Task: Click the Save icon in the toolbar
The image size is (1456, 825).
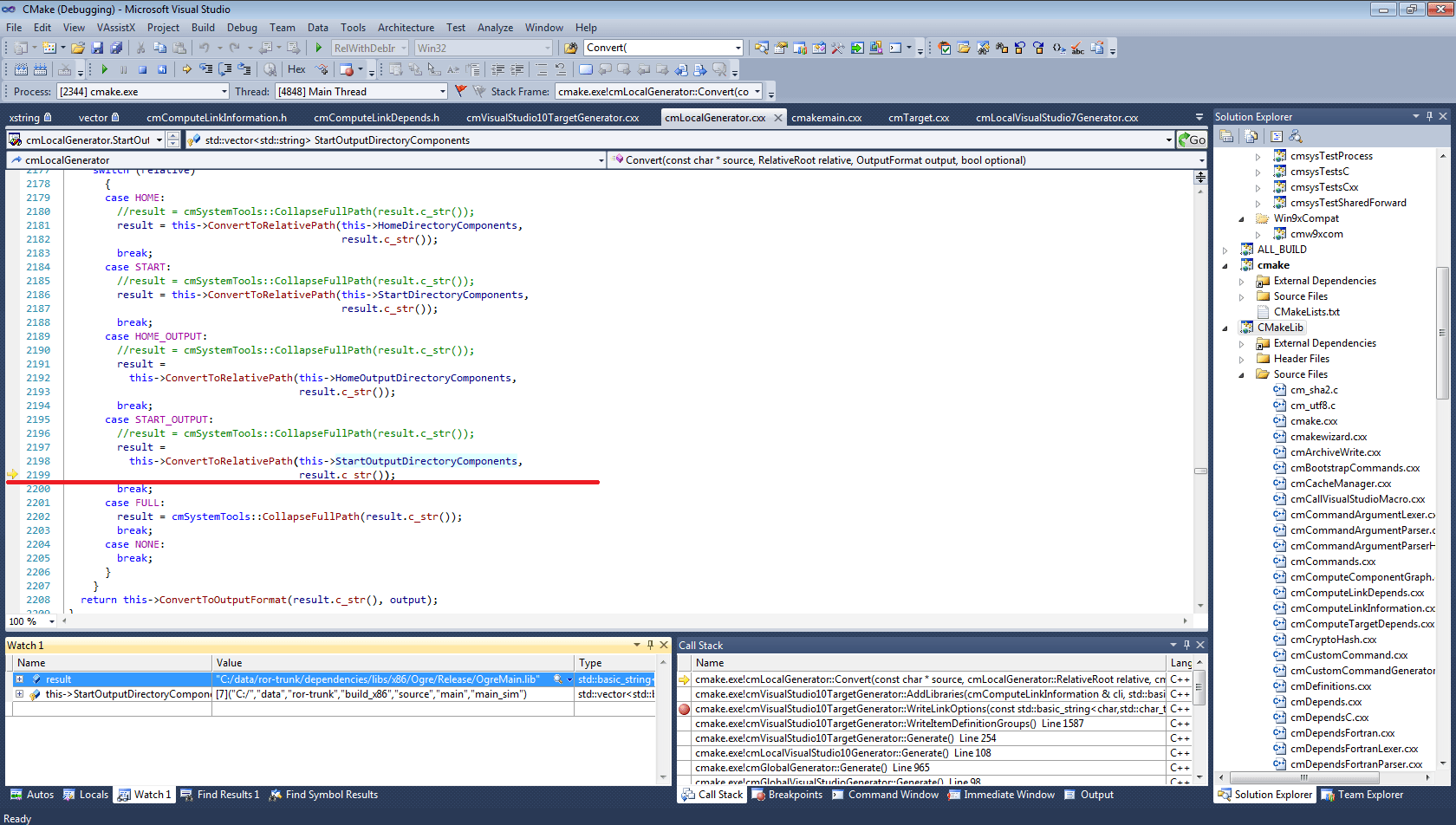Action: pyautogui.click(x=97, y=48)
